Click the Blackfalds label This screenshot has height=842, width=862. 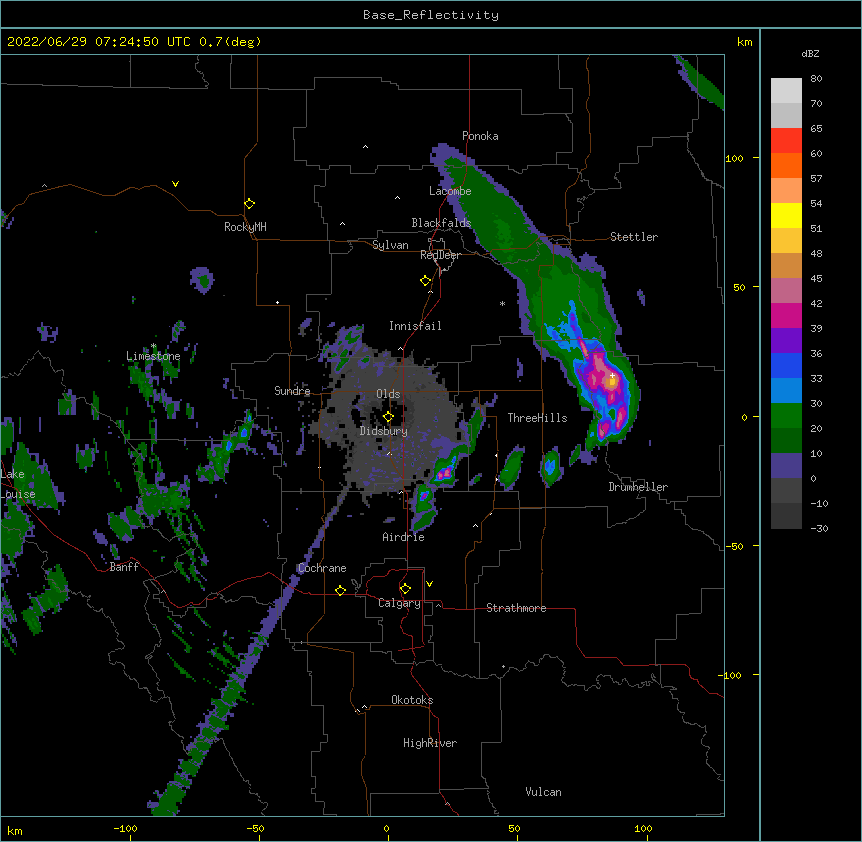click(x=441, y=223)
